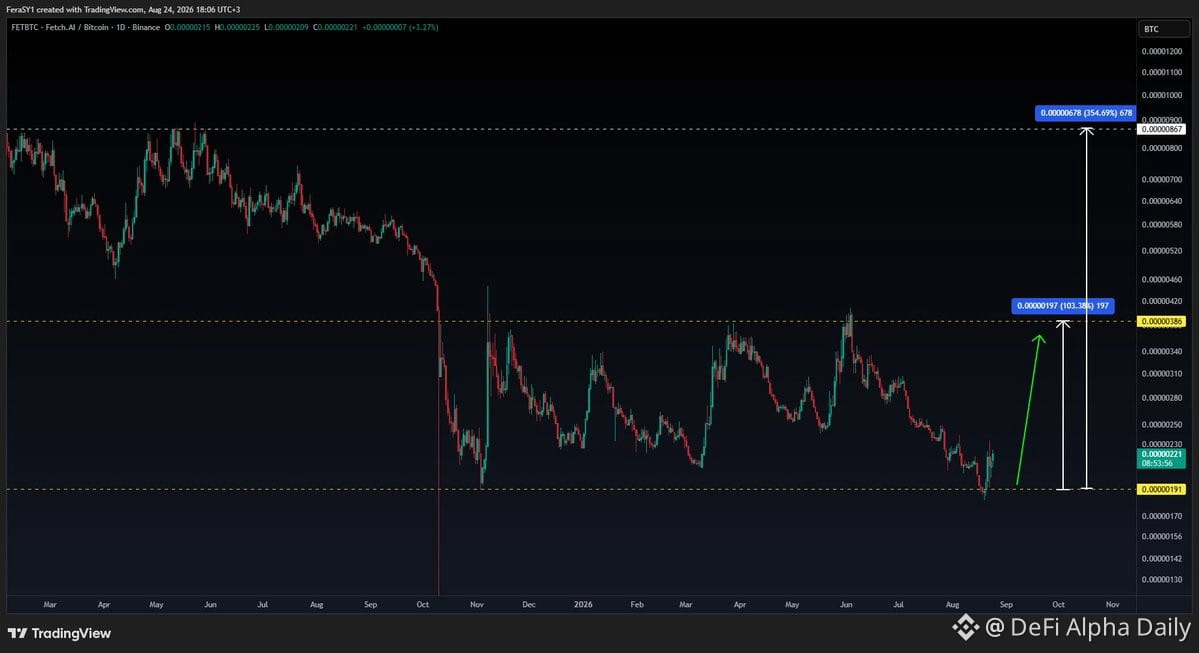Click the 0.00000310 price axis tick

(1162, 374)
